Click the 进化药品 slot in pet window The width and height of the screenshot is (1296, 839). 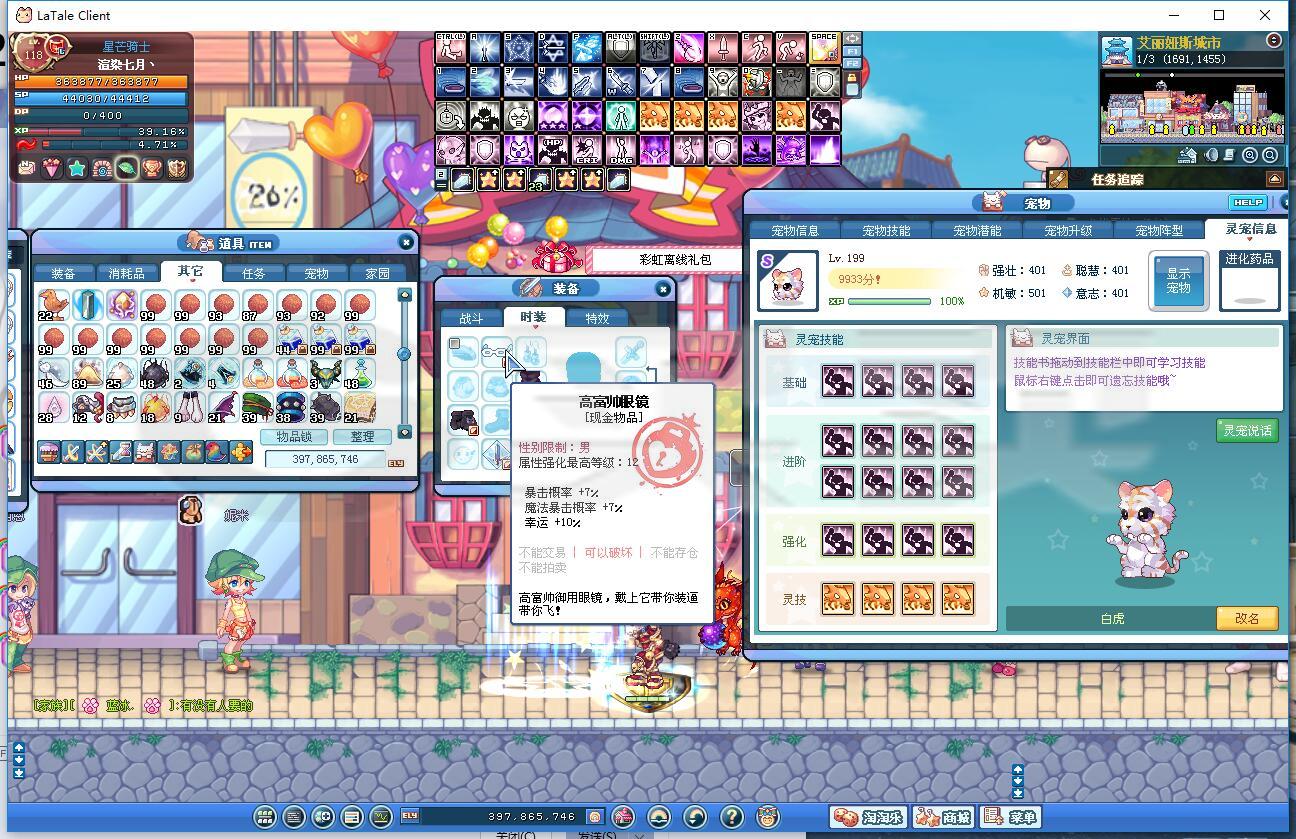point(1249,281)
